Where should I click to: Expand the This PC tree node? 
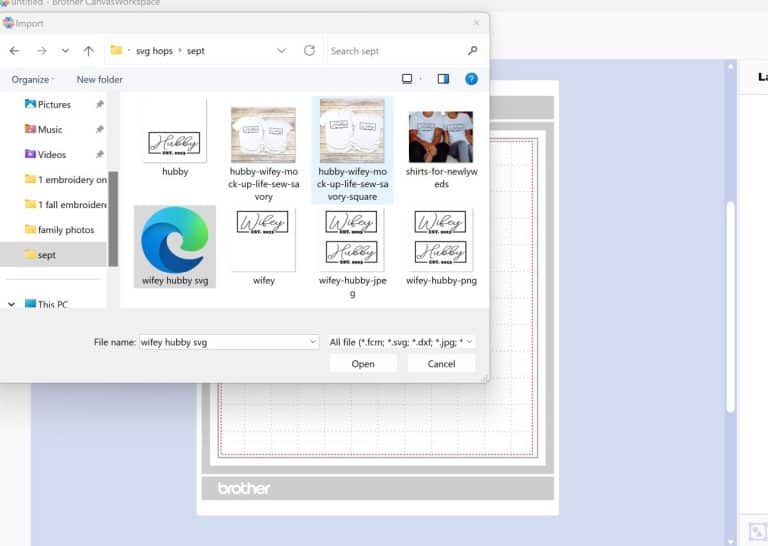pyautogui.click(x=12, y=304)
